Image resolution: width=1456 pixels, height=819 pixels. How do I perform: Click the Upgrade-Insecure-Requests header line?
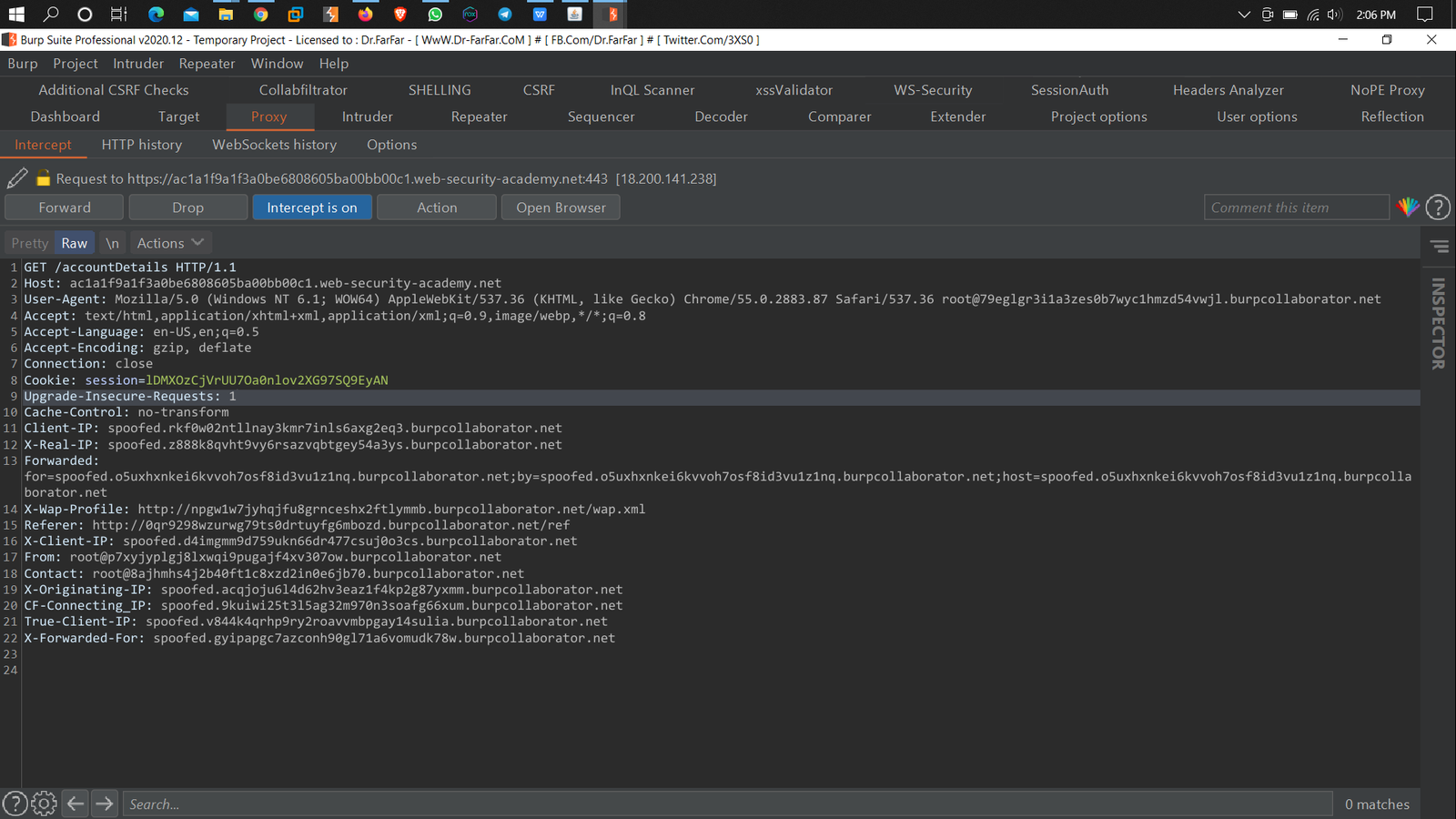[719, 397]
